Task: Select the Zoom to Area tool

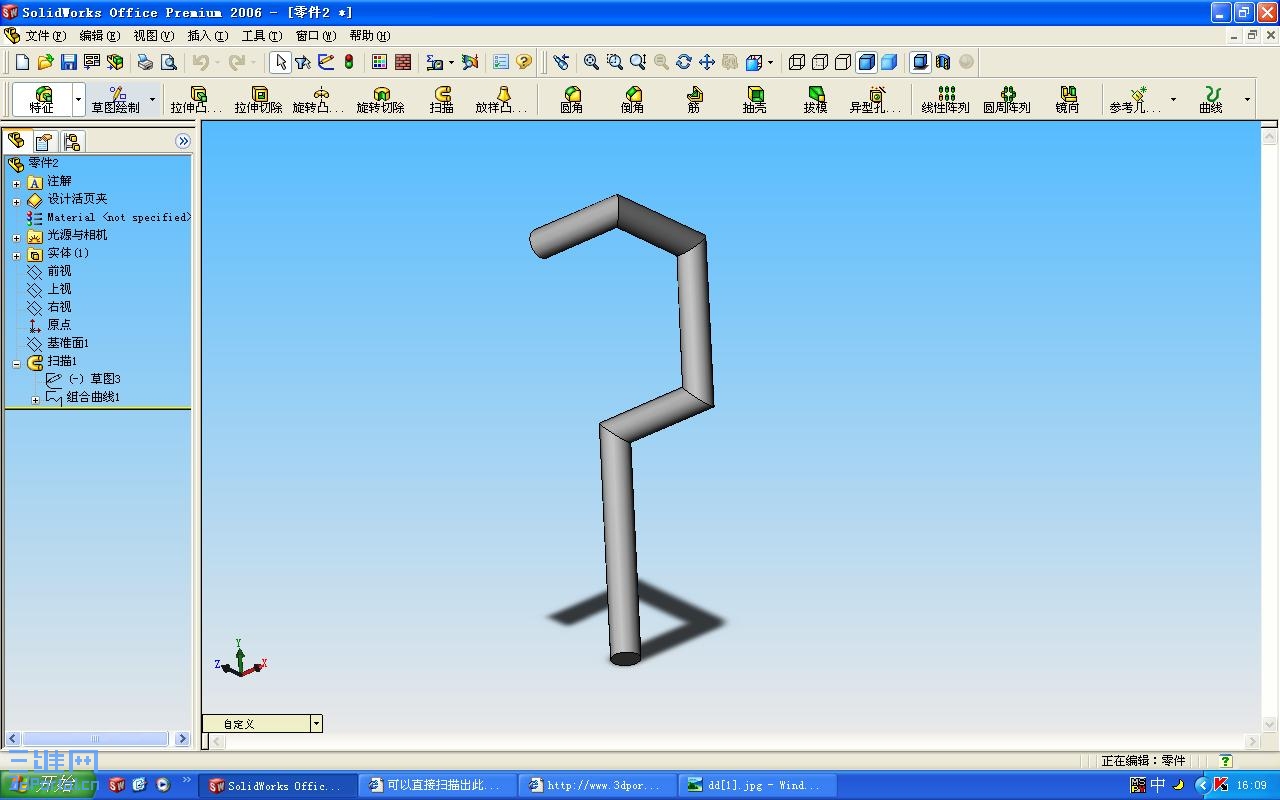Action: point(615,62)
